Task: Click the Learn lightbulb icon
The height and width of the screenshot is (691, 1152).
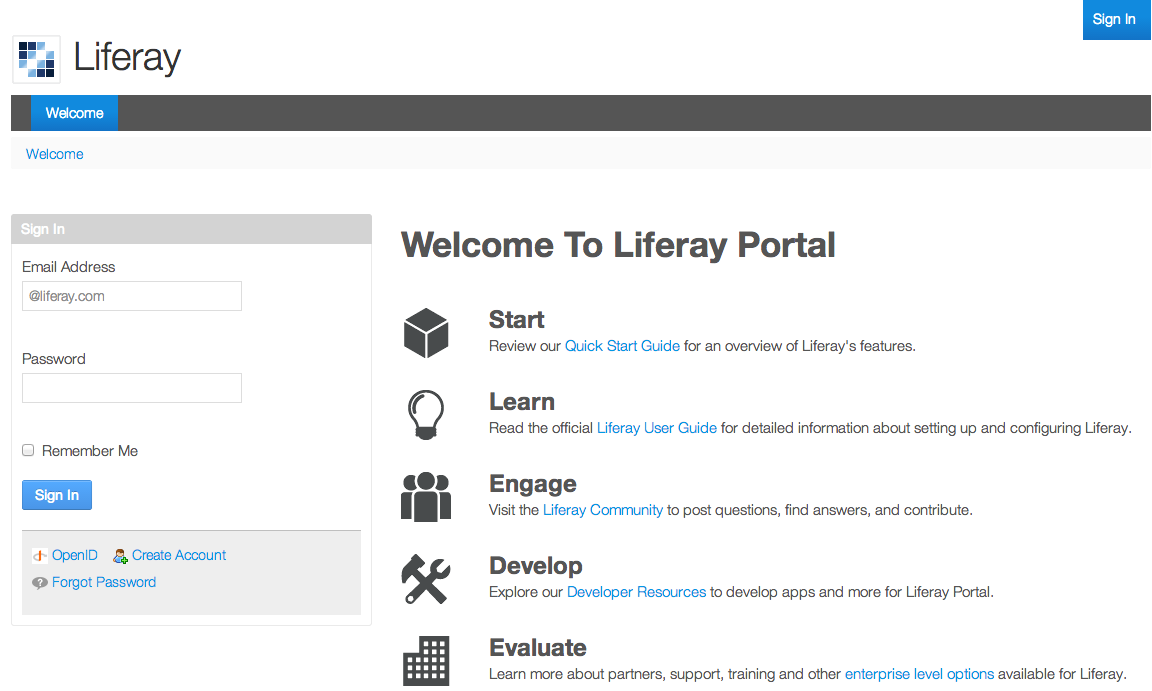Action: (426, 414)
